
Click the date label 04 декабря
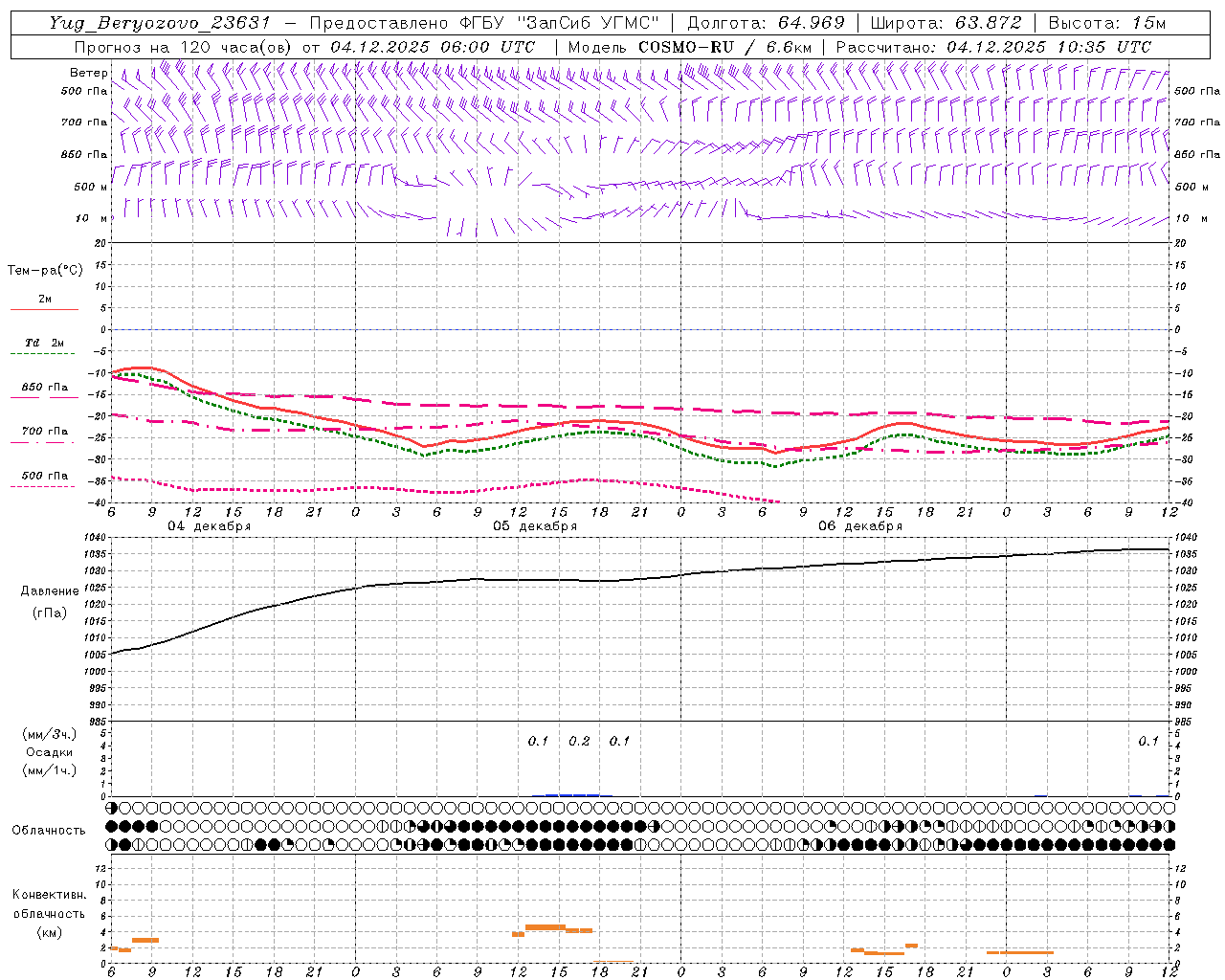(210, 526)
